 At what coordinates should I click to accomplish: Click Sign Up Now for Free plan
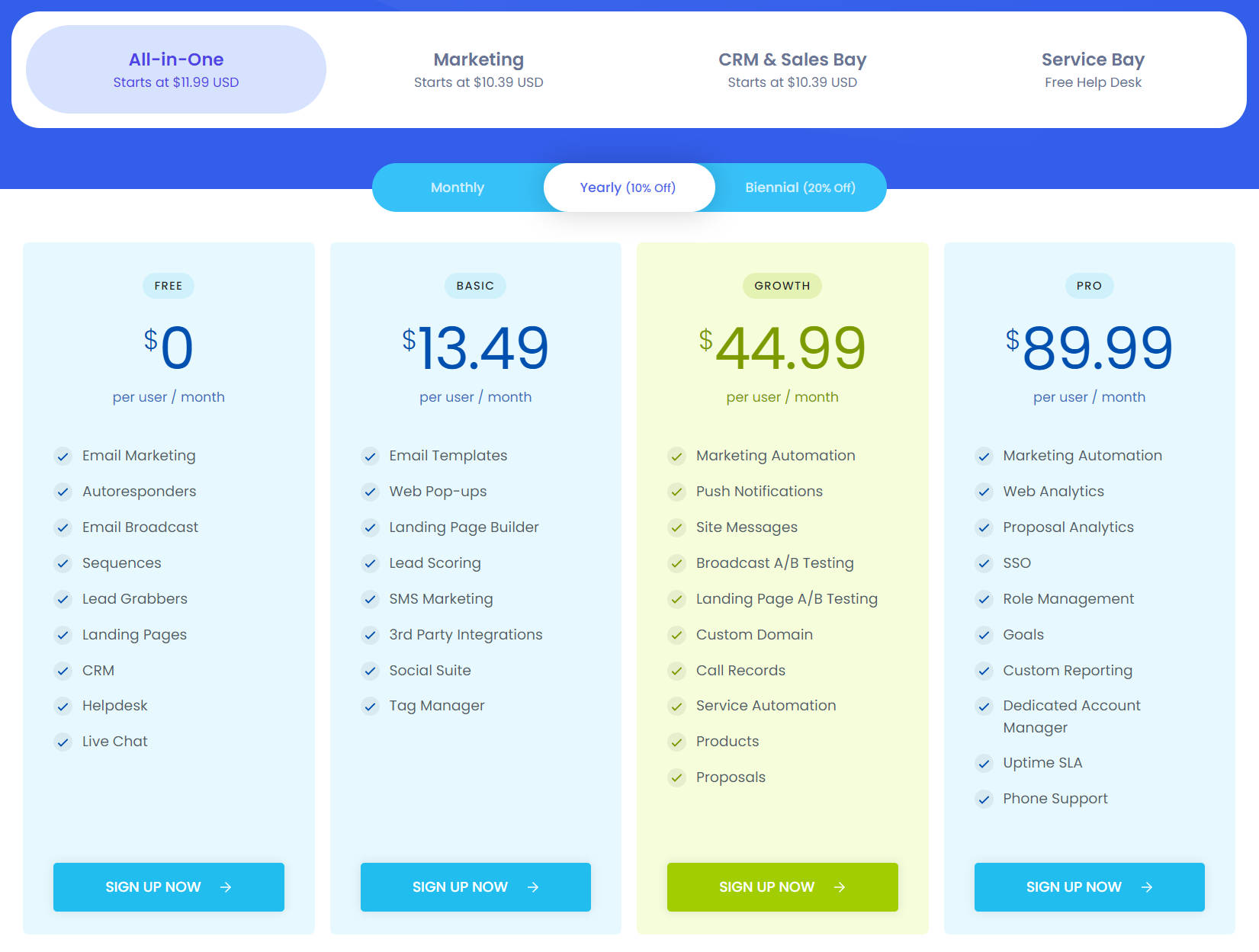pyautogui.click(x=169, y=886)
